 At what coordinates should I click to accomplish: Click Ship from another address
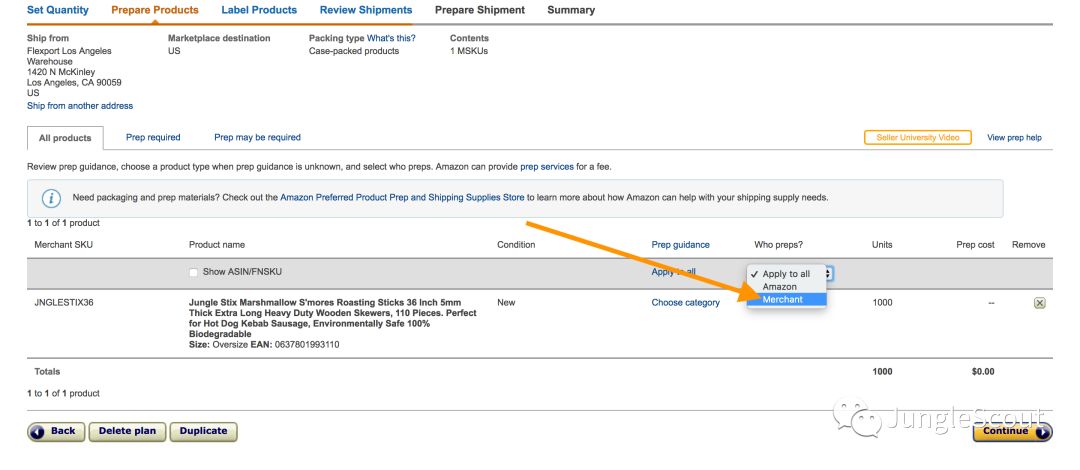(x=80, y=106)
